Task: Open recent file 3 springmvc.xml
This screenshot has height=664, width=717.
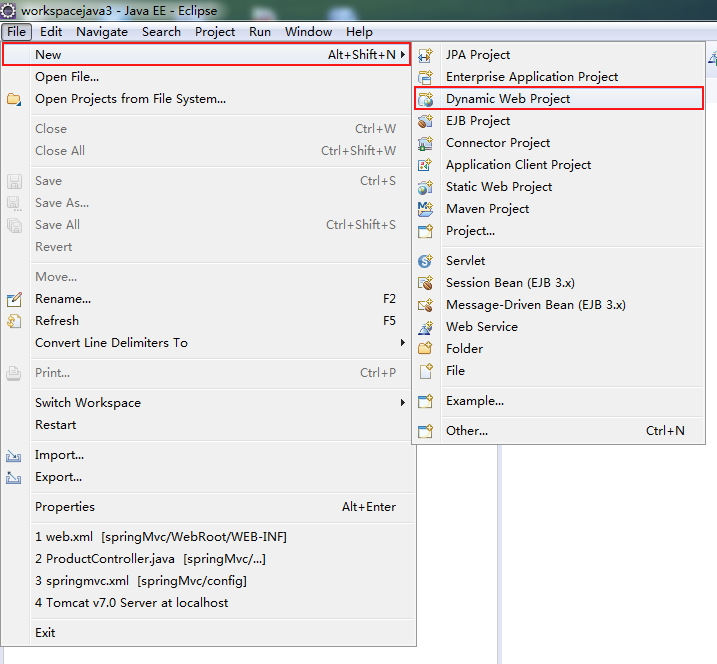Action: (x=209, y=581)
